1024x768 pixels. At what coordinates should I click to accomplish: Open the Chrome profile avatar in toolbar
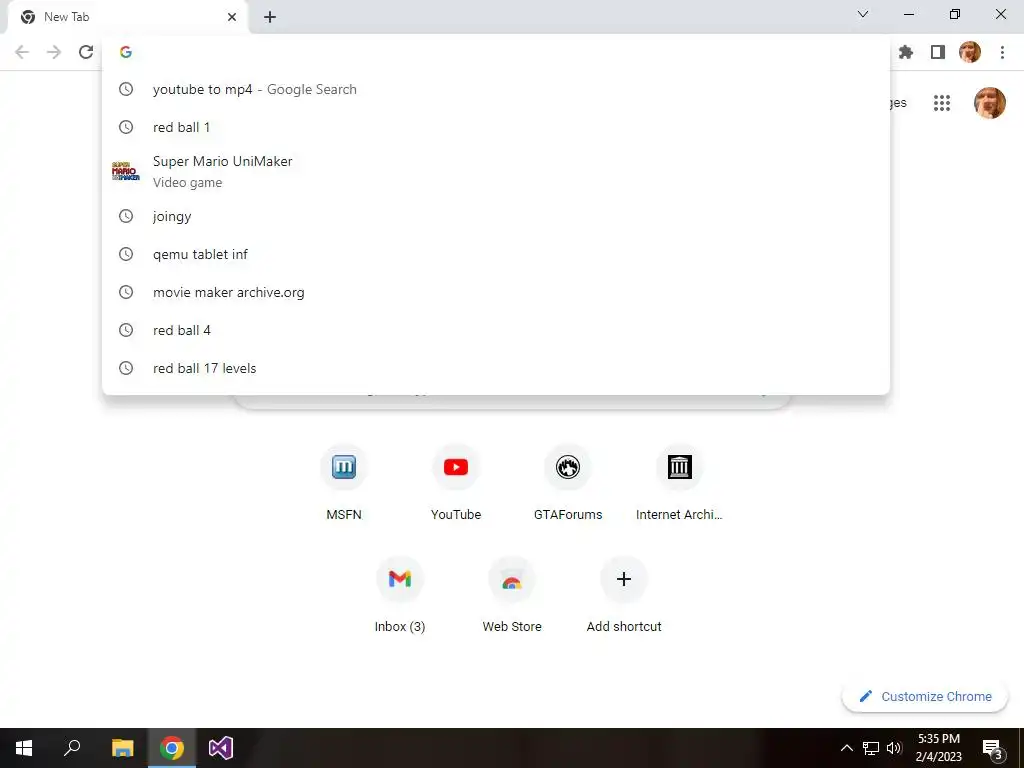pyautogui.click(x=970, y=52)
